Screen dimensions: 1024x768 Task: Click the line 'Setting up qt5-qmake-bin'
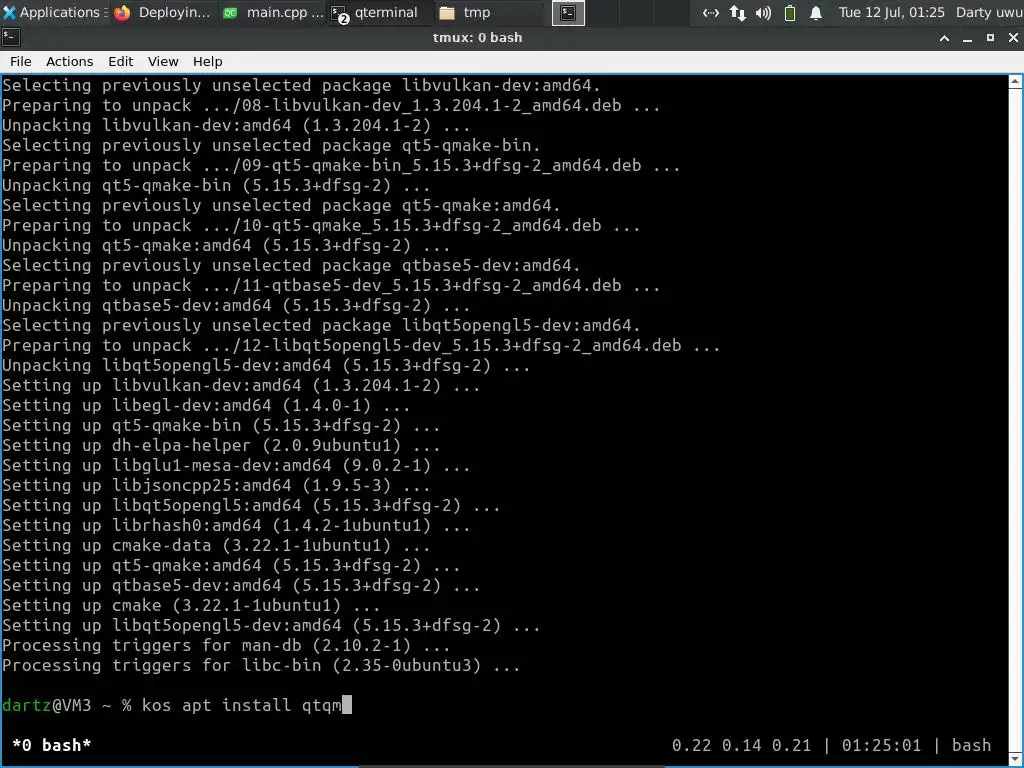pyautogui.click(x=221, y=425)
